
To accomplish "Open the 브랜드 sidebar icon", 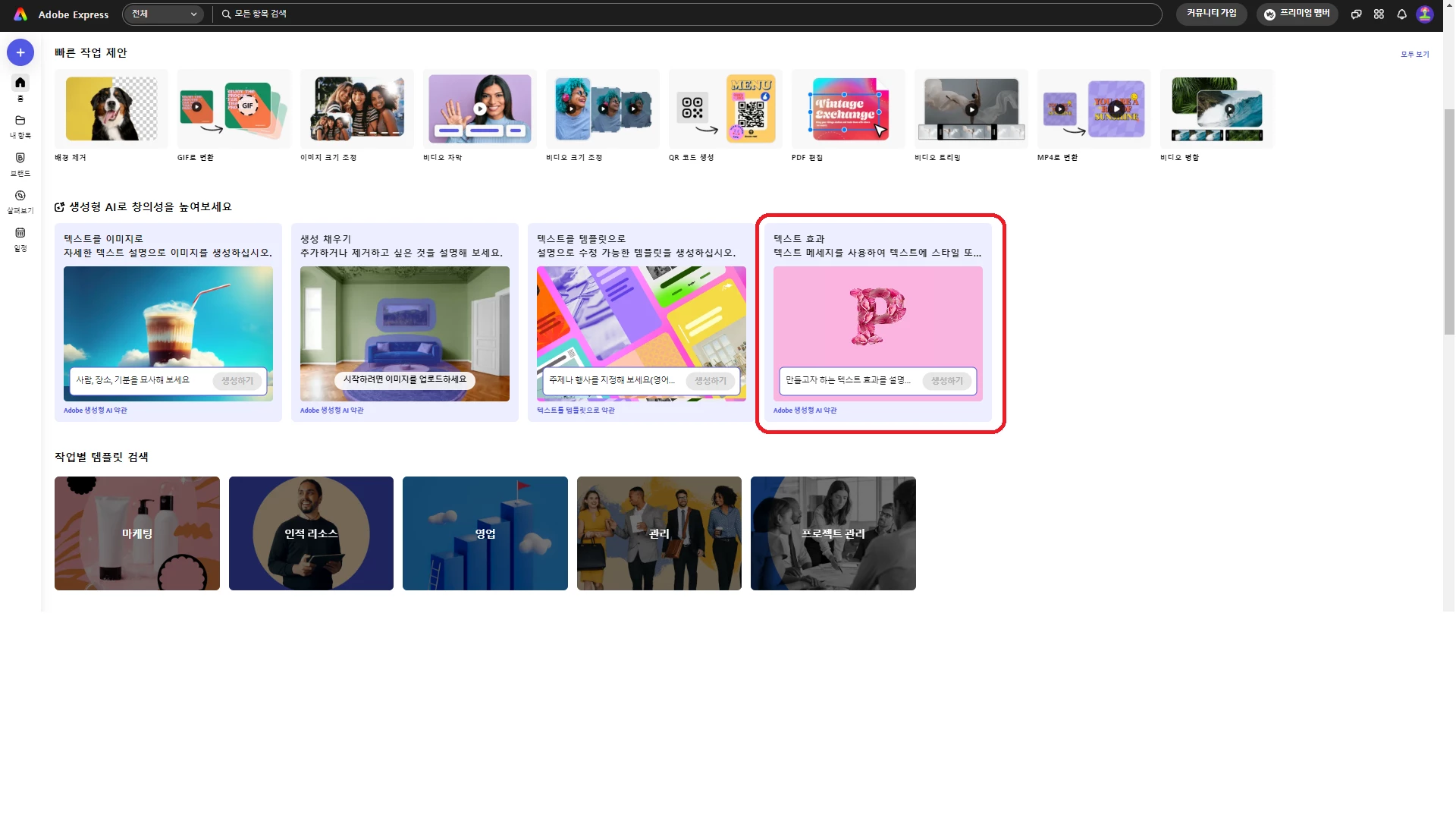I will [20, 159].
